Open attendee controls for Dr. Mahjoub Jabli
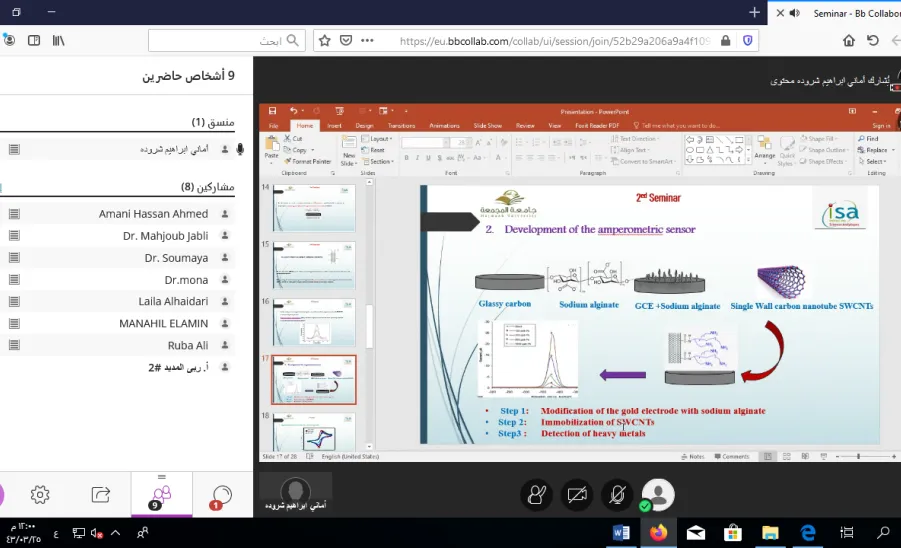This screenshot has width=901, height=548. pyautogui.click(x=14, y=236)
